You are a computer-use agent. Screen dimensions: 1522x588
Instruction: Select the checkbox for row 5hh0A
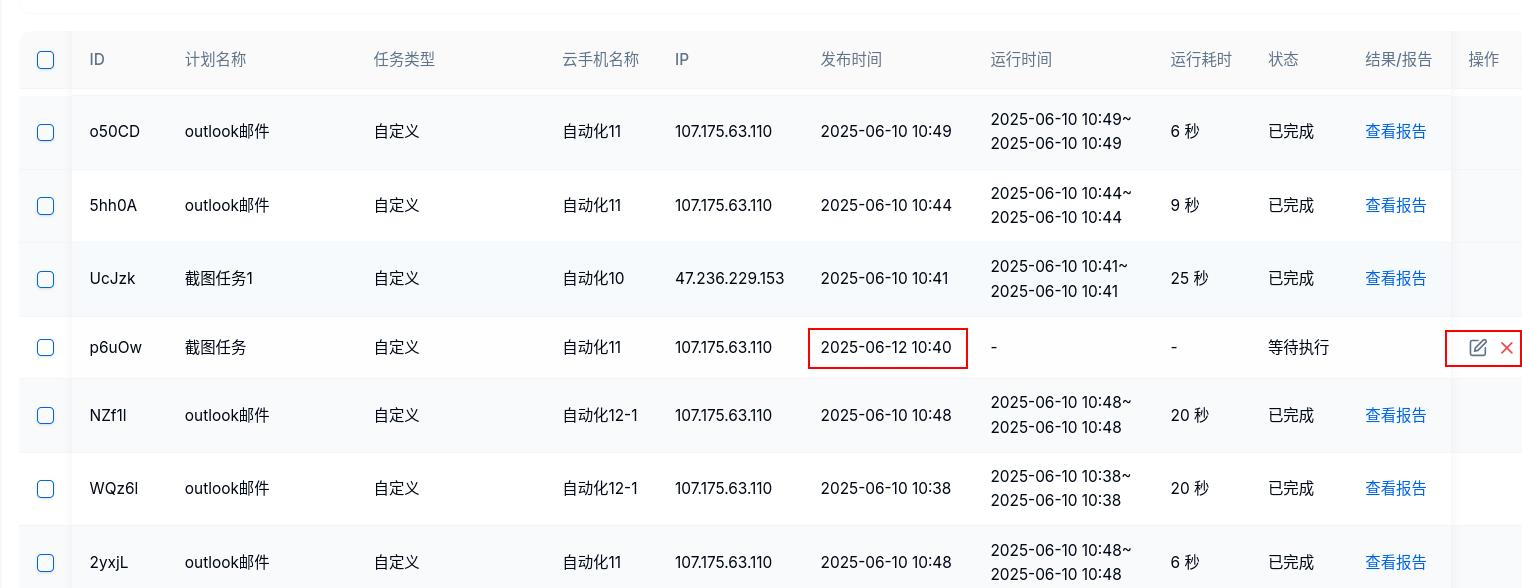coord(46,206)
